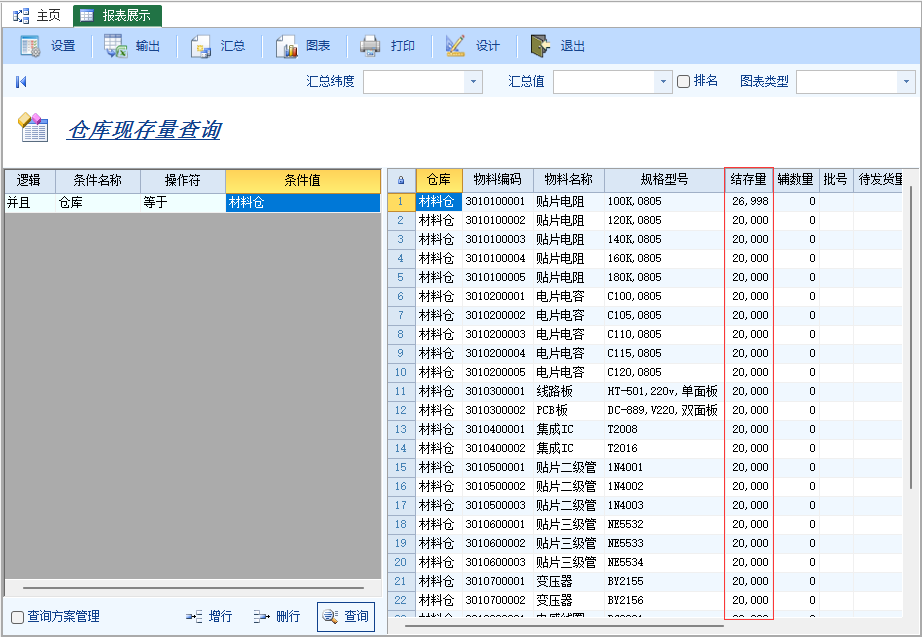This screenshot has width=922, height=637.
Task: Click material code 3010200005
Action: (496, 372)
